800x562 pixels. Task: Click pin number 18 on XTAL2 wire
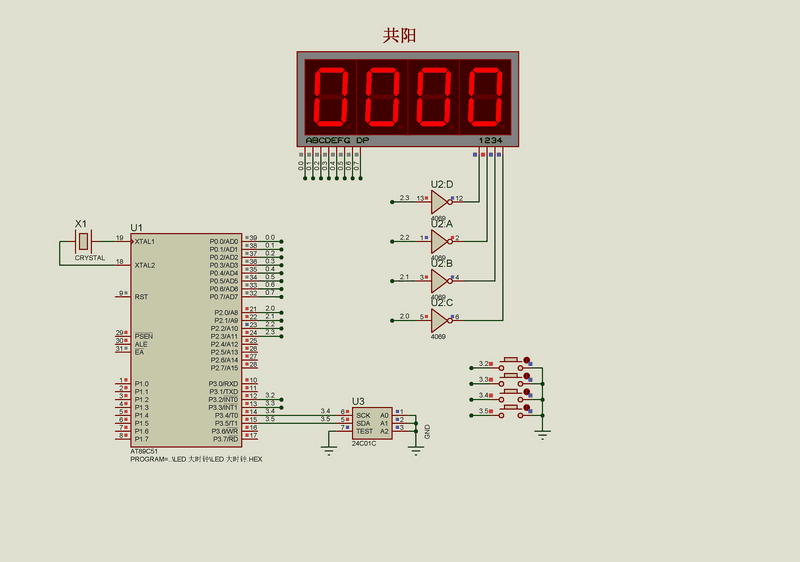119,262
